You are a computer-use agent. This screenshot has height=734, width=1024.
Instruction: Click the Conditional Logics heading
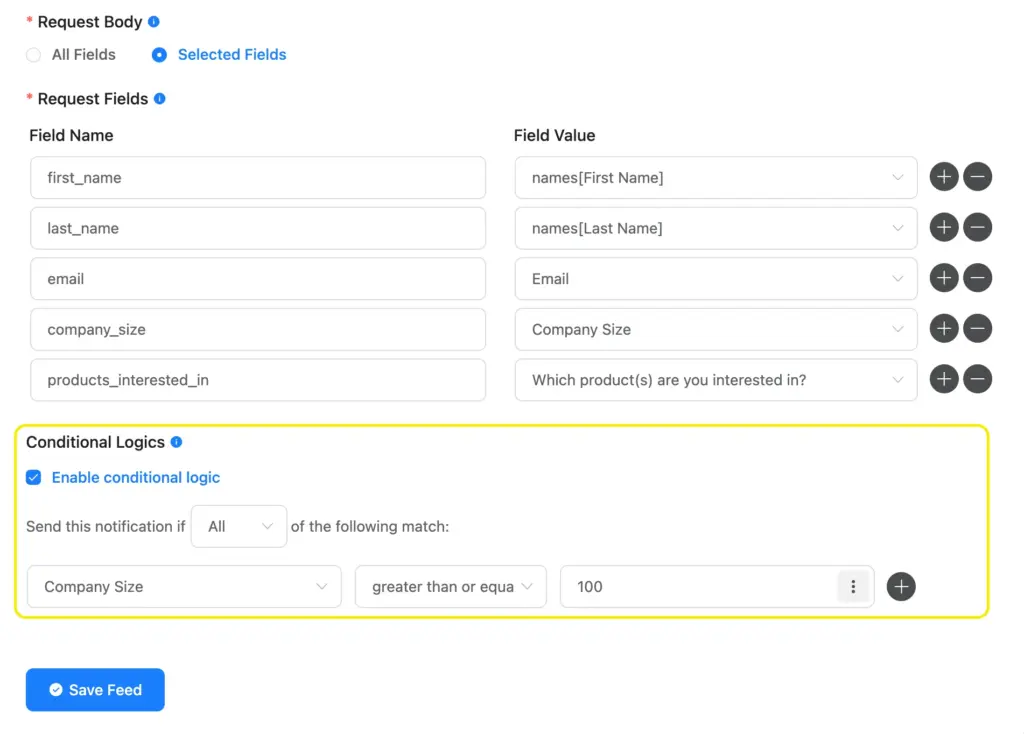[95, 442]
